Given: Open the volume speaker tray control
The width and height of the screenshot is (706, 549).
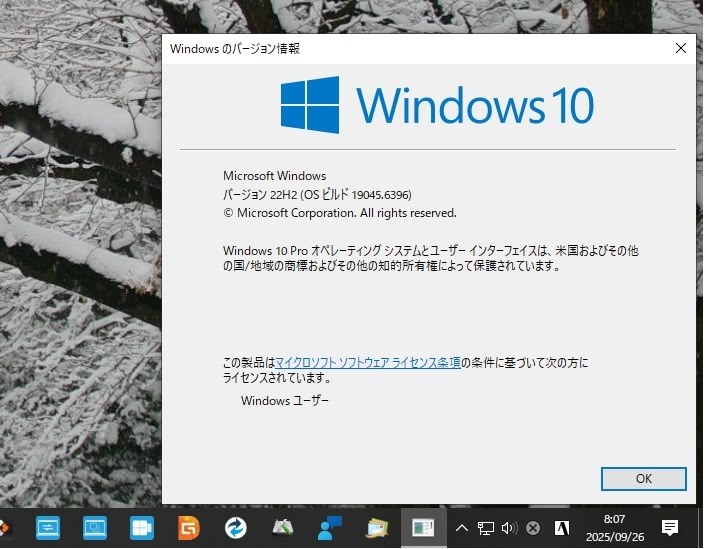Looking at the screenshot, I should pos(509,528).
